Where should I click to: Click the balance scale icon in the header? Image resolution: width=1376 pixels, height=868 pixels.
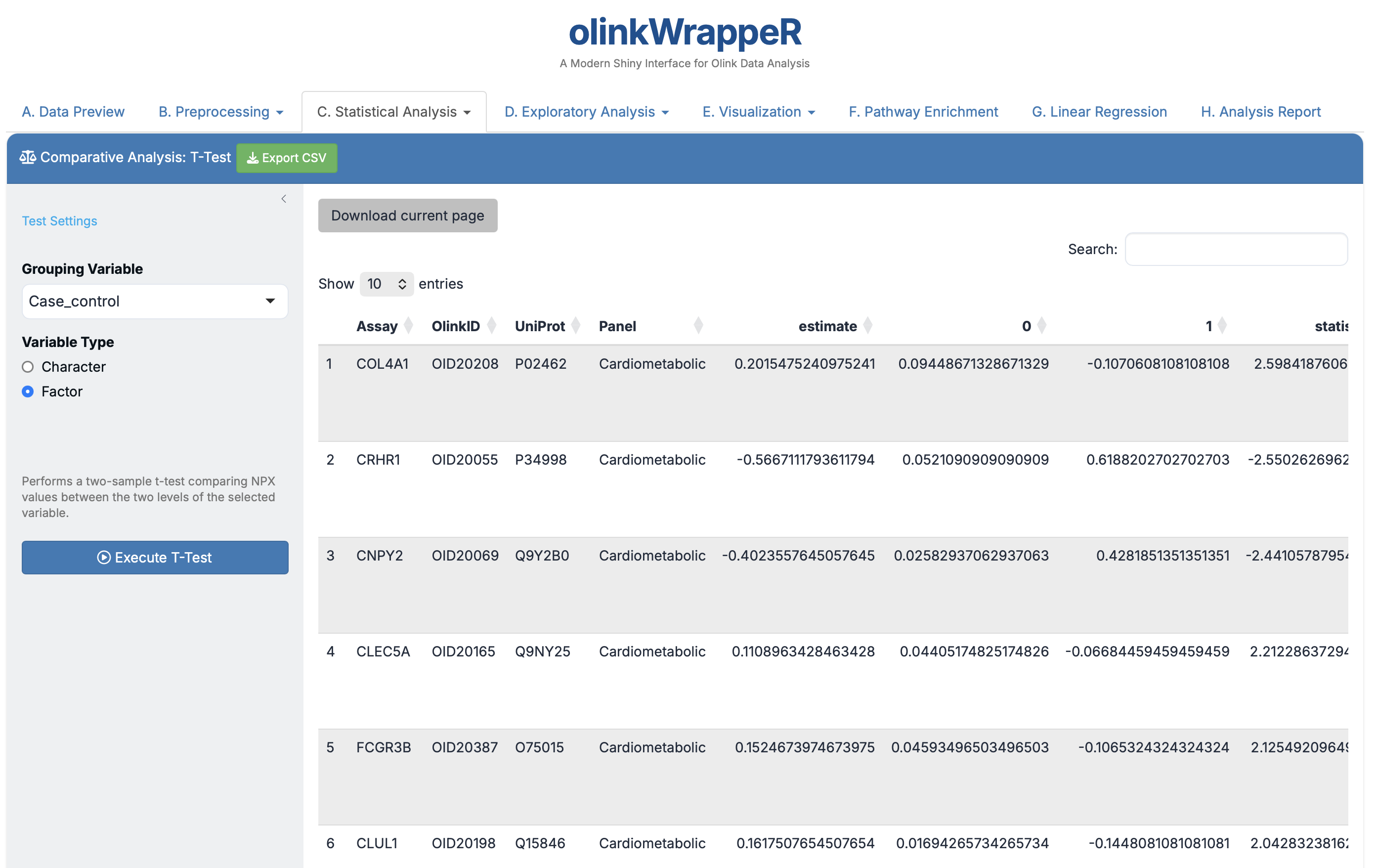coord(27,157)
